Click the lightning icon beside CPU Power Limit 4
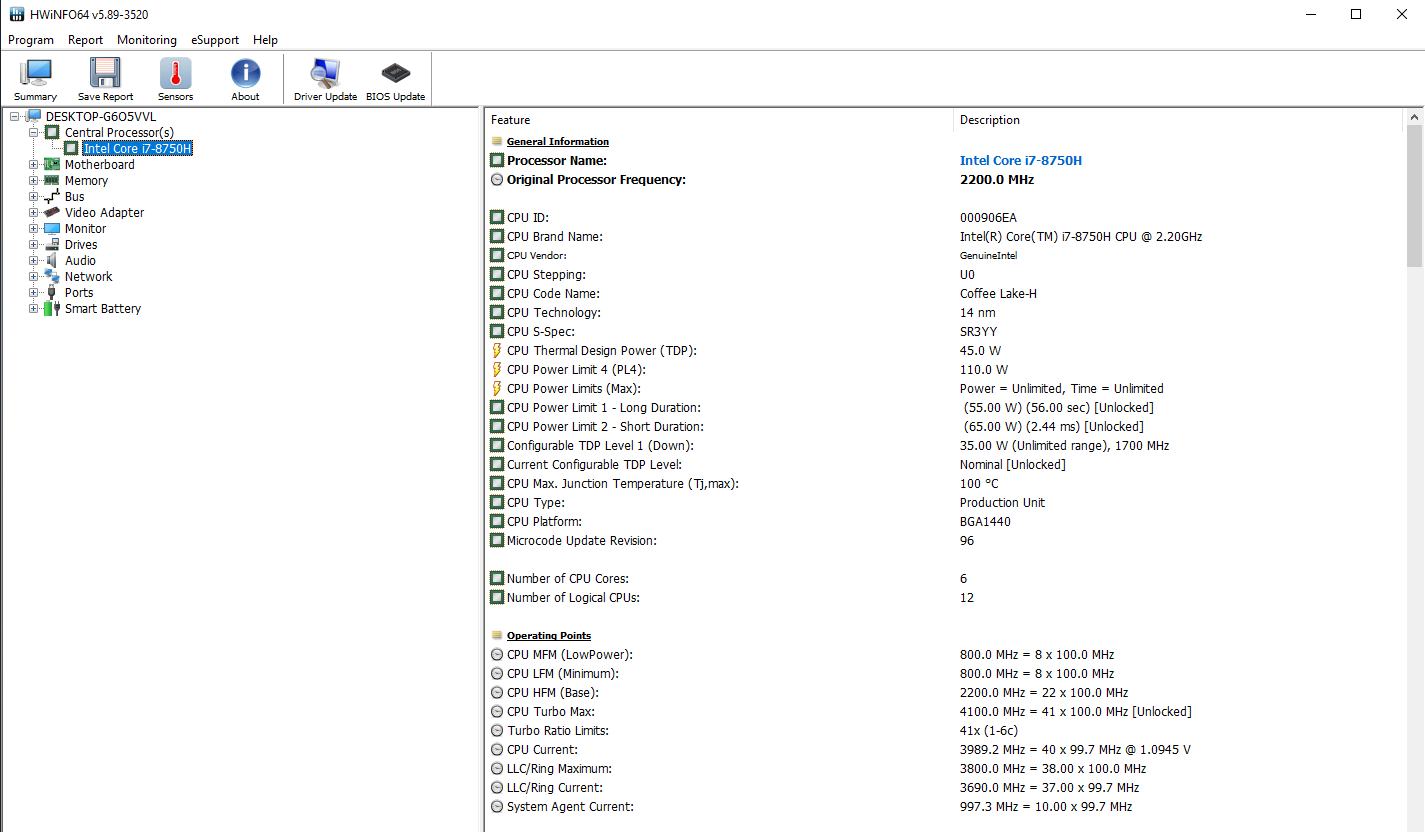The image size is (1425, 832). point(497,370)
